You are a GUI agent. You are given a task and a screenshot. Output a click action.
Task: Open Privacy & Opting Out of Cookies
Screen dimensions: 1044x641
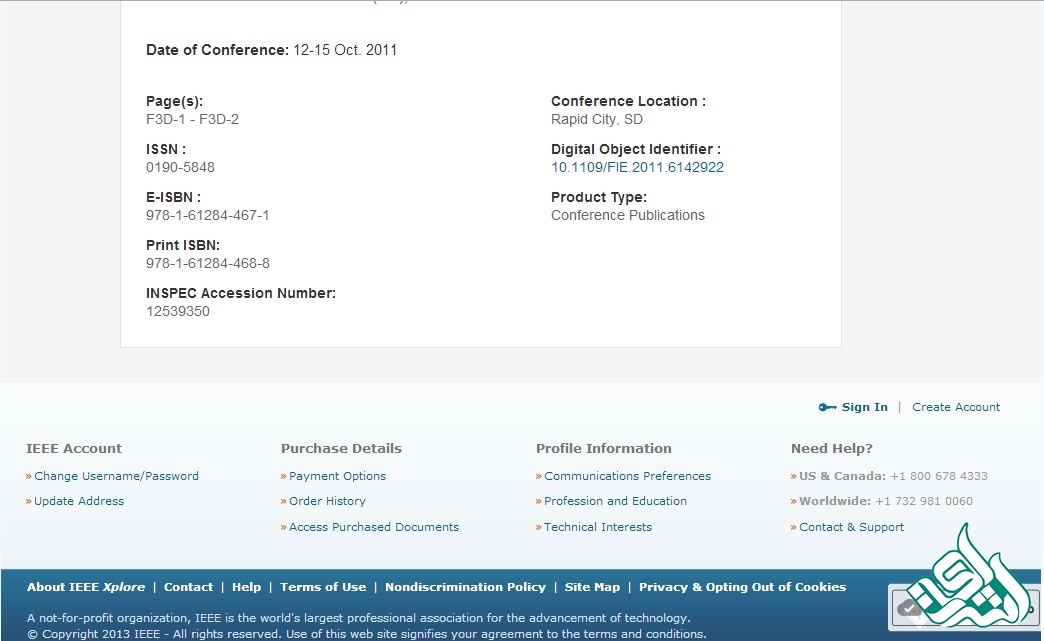click(742, 587)
